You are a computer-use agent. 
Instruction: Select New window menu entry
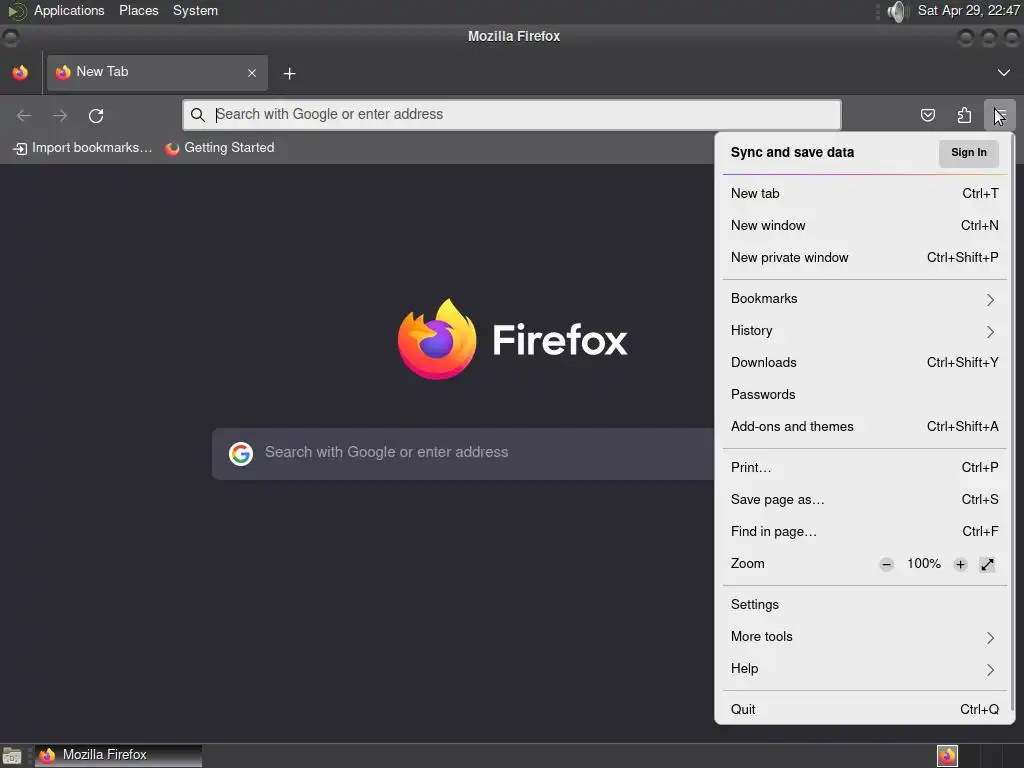[x=864, y=225]
